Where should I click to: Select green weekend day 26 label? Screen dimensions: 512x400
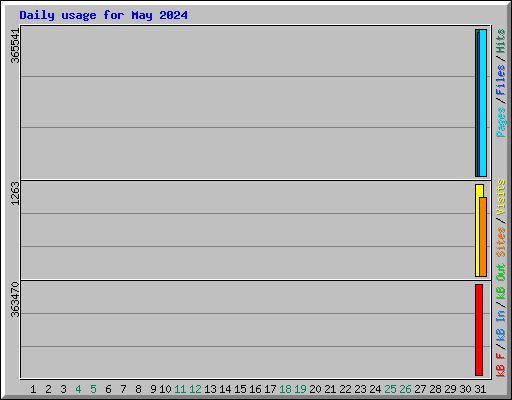(x=405, y=389)
